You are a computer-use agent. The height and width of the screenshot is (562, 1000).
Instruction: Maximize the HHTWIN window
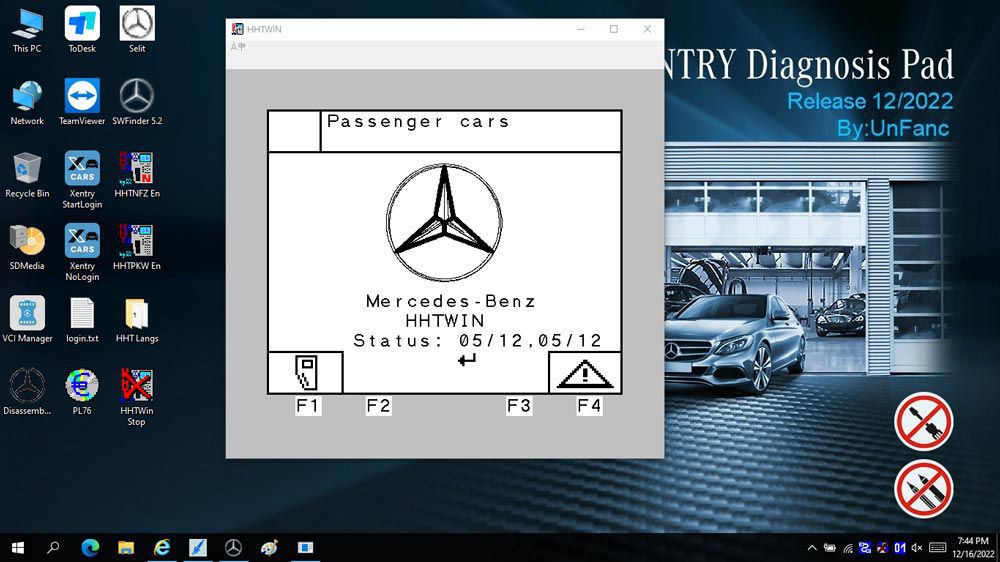point(614,29)
